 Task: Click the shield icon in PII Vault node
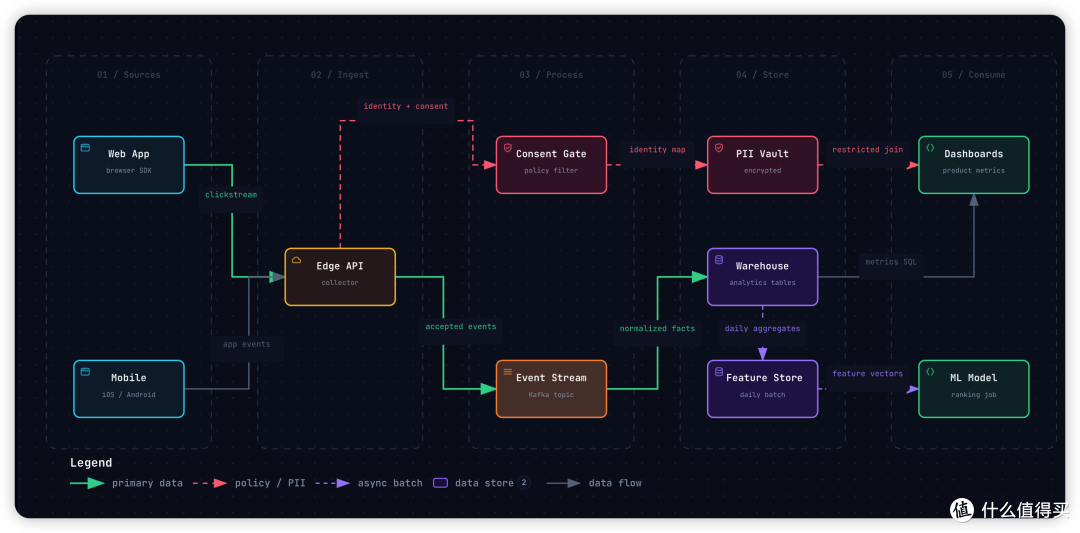click(x=719, y=147)
